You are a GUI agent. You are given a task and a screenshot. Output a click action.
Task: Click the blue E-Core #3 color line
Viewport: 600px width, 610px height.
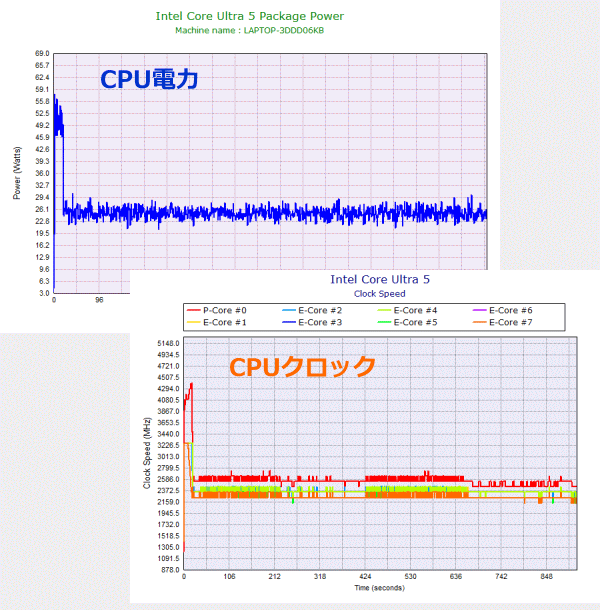(289, 322)
